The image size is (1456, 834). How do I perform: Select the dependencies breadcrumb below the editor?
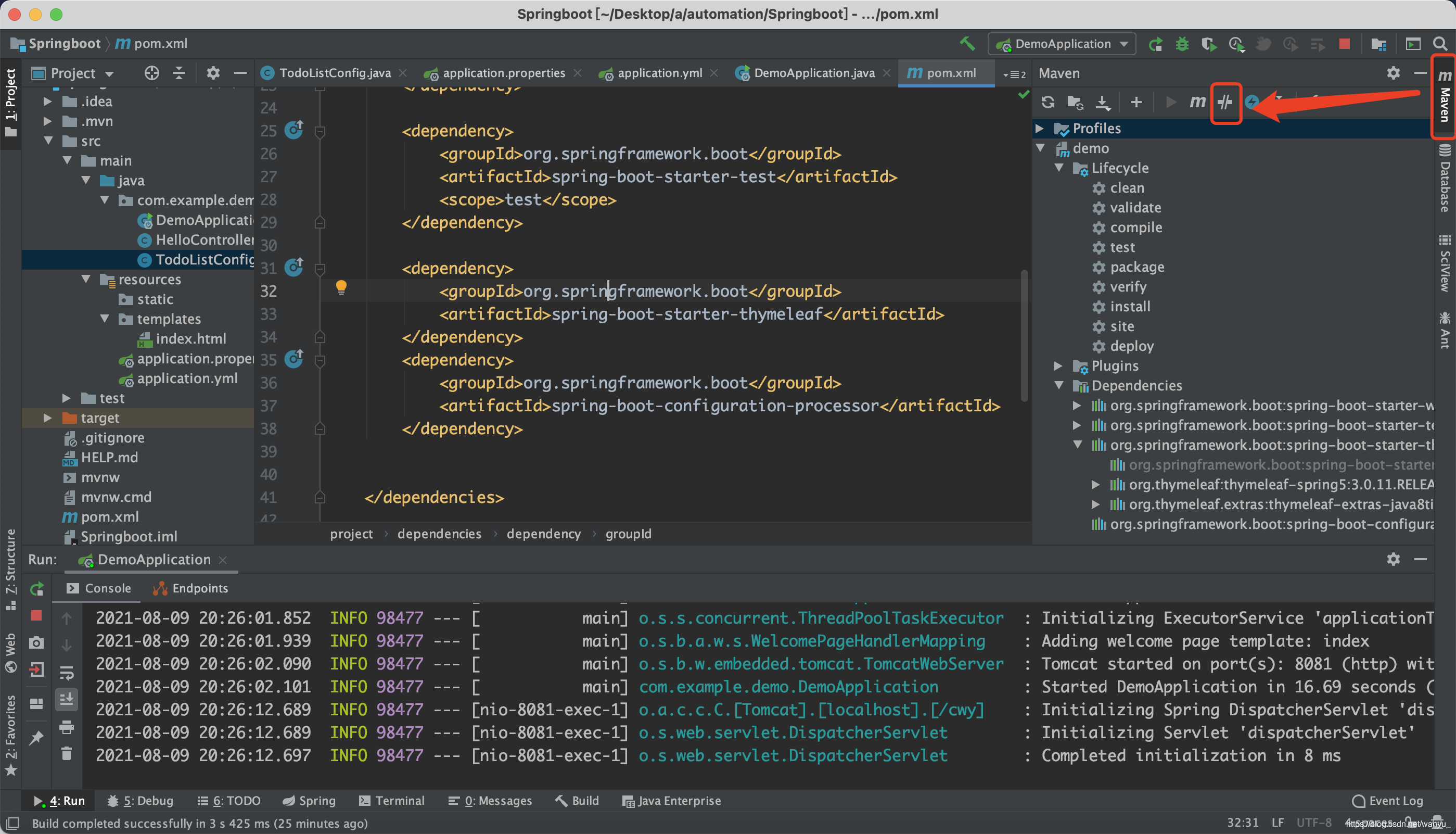[x=439, y=533]
